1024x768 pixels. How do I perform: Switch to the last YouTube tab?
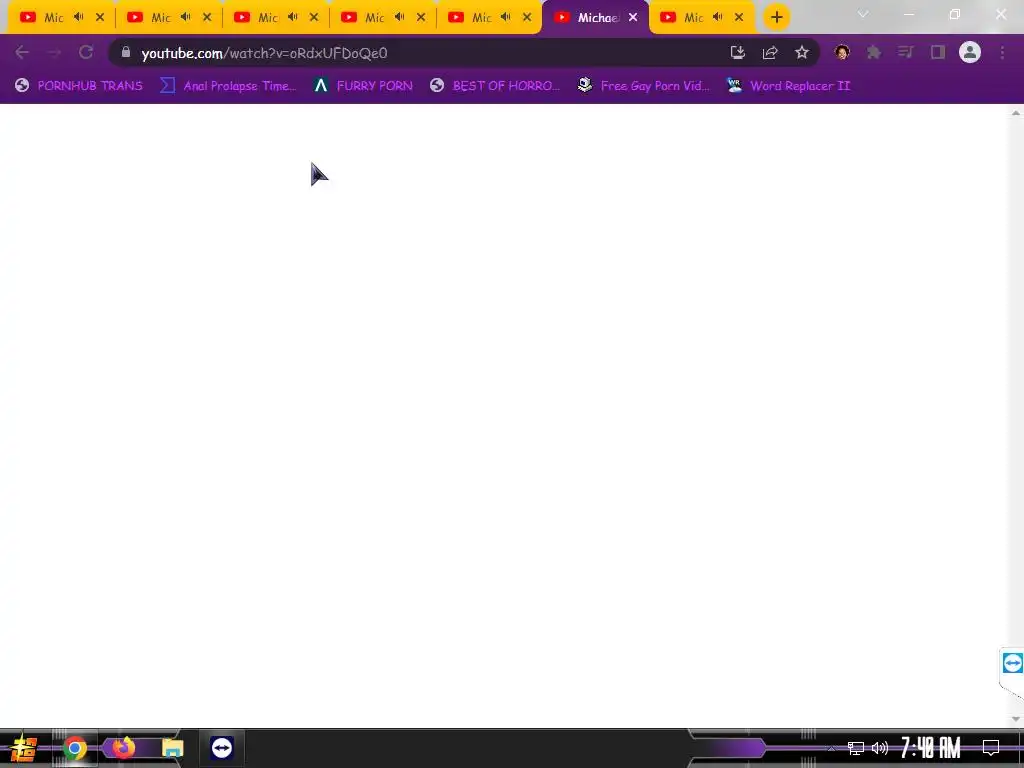(x=700, y=18)
